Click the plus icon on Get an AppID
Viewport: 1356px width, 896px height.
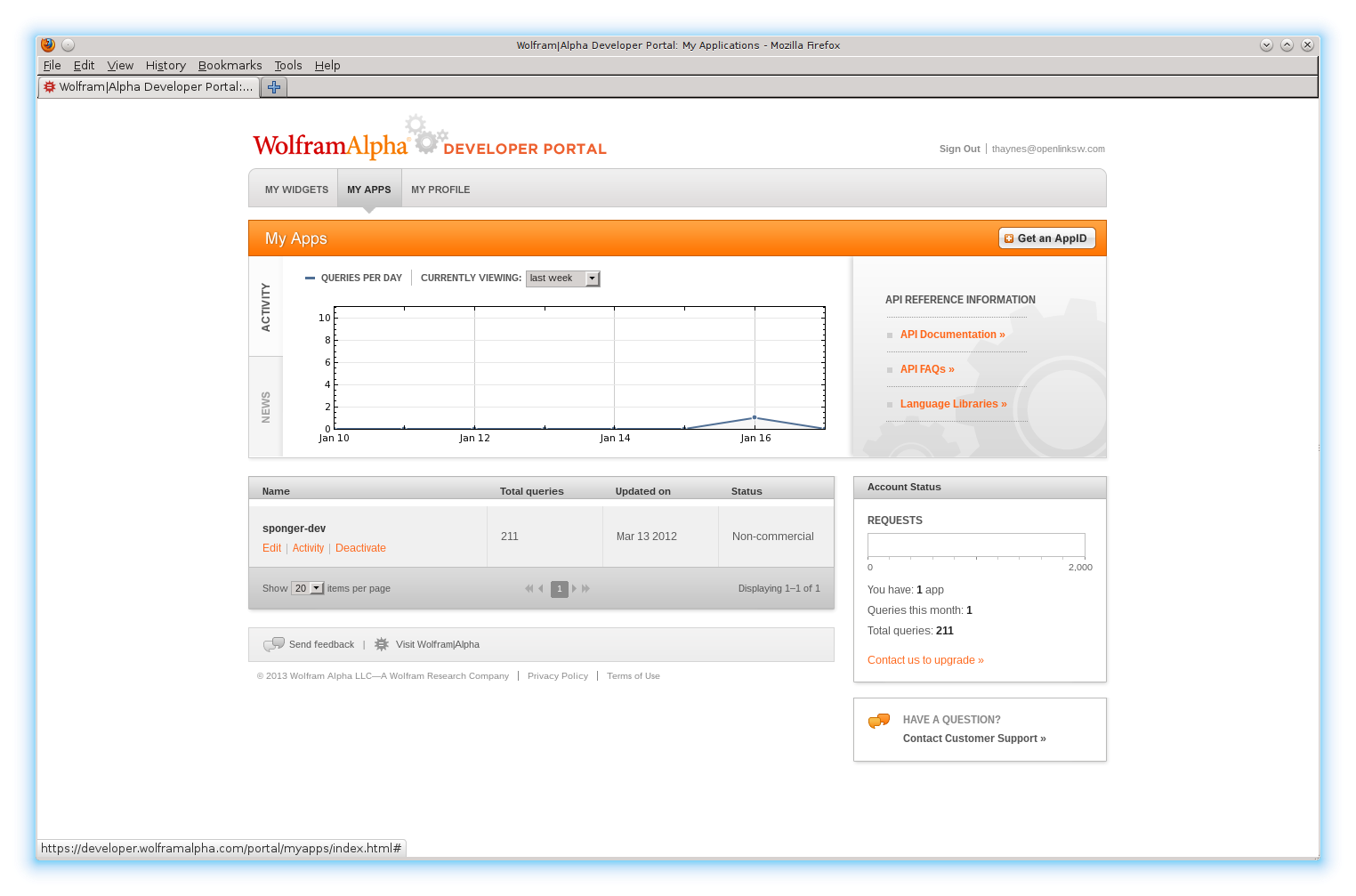coord(1009,238)
